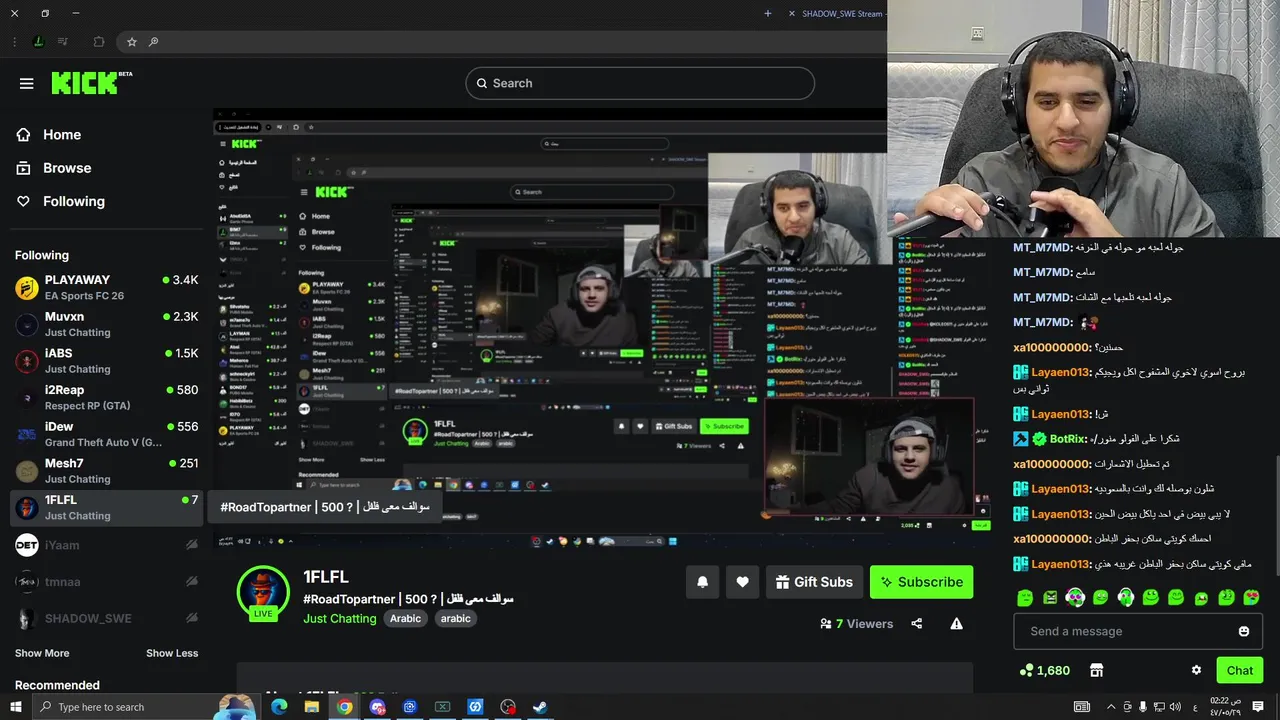Image resolution: width=1280 pixels, height=720 pixels.
Task: Share the stream
Action: pos(917,624)
